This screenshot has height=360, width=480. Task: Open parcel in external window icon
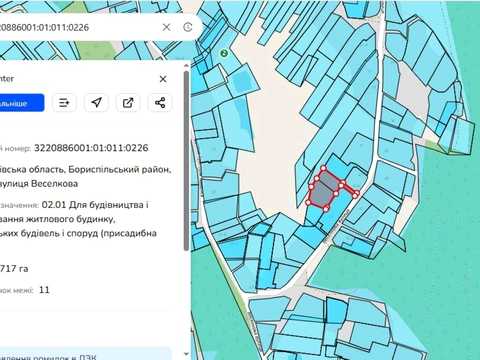tap(128, 103)
